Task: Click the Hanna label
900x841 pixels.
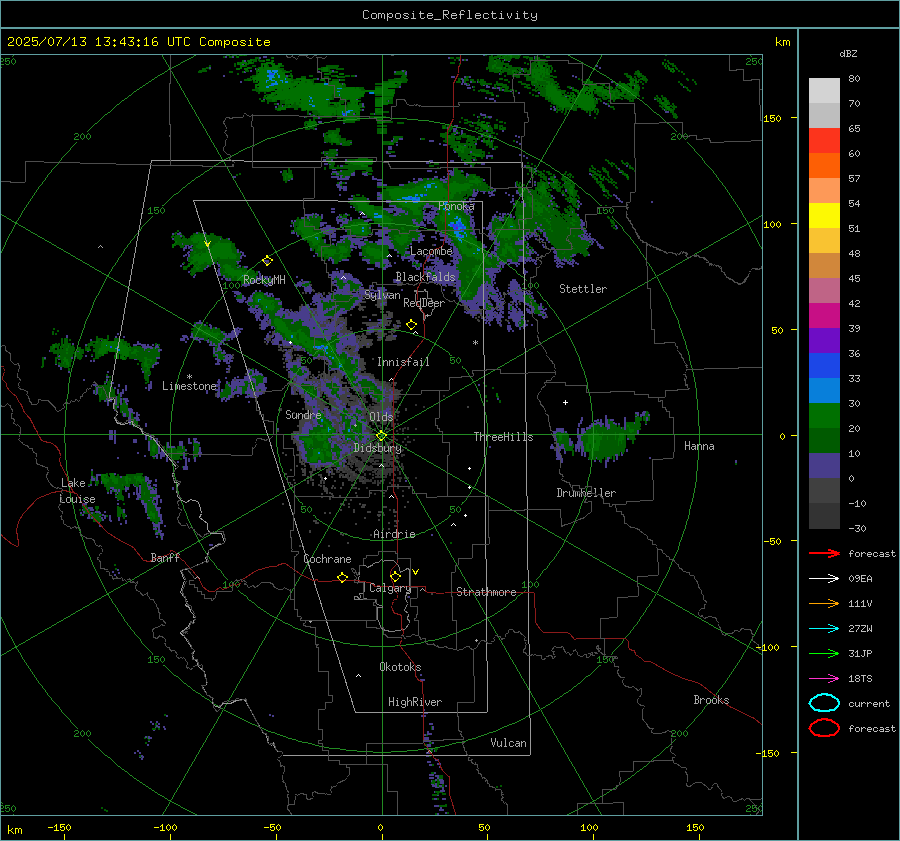Action: coord(699,446)
